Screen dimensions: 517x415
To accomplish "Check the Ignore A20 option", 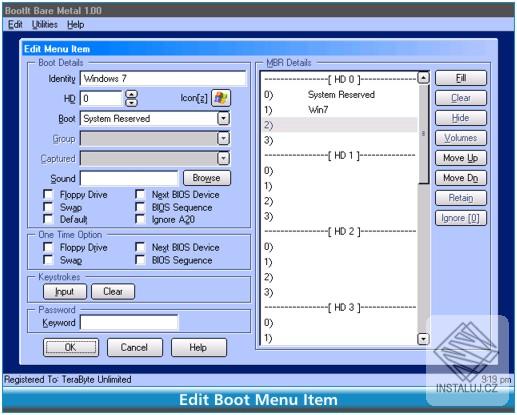I will (x=140, y=219).
